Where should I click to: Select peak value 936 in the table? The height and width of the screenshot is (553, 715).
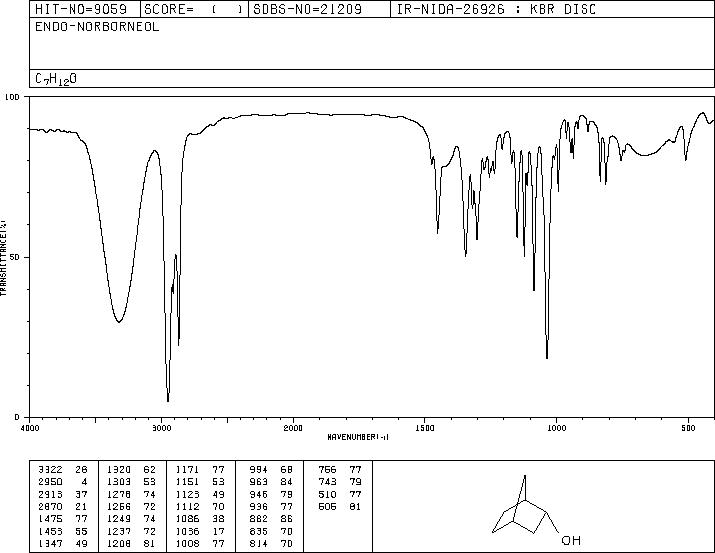click(259, 506)
